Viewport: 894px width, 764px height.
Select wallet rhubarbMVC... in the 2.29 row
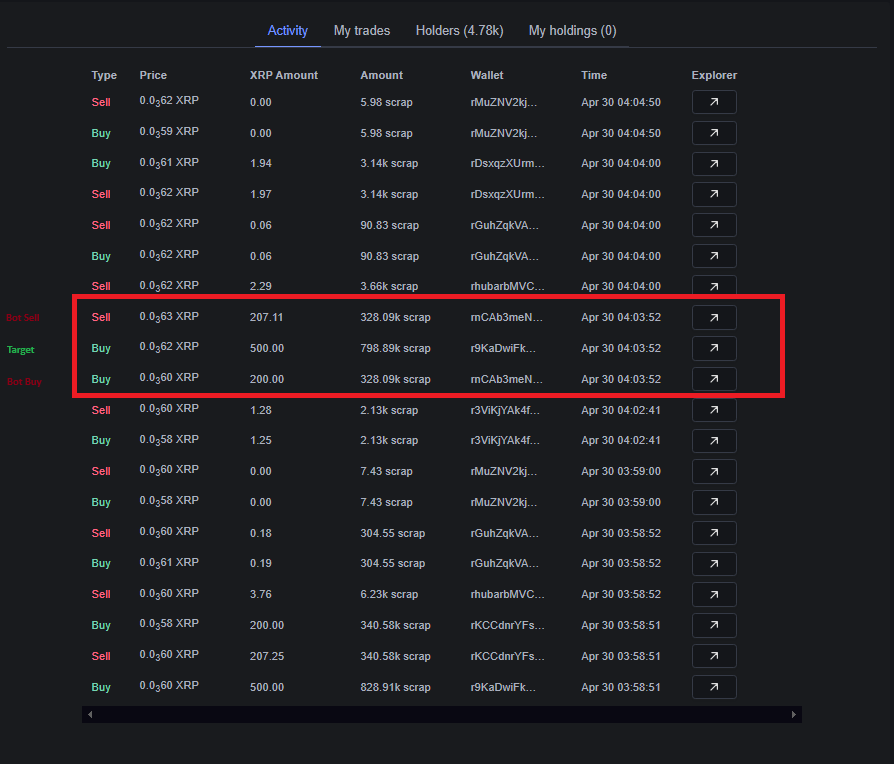(507, 286)
